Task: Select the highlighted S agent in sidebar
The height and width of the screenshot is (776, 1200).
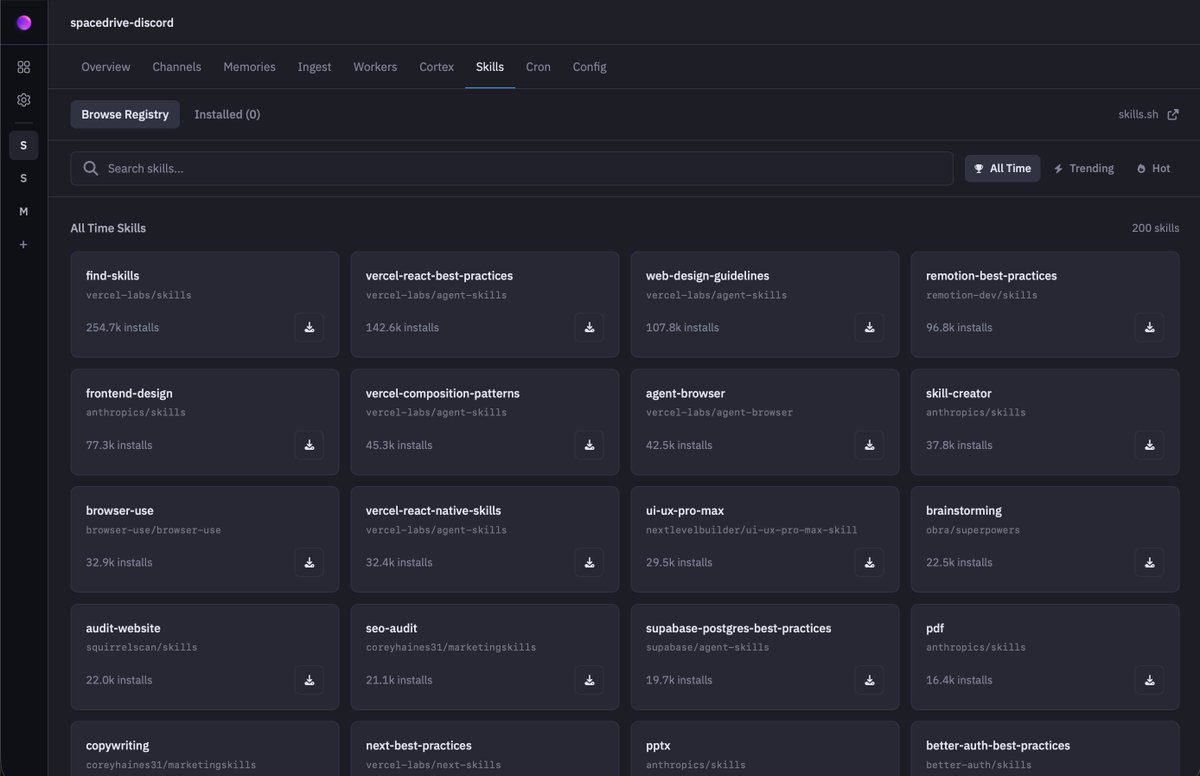Action: (x=24, y=145)
